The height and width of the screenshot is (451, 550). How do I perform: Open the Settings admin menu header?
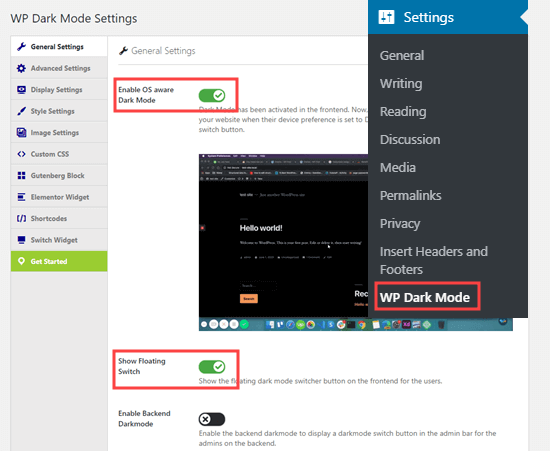[448, 17]
